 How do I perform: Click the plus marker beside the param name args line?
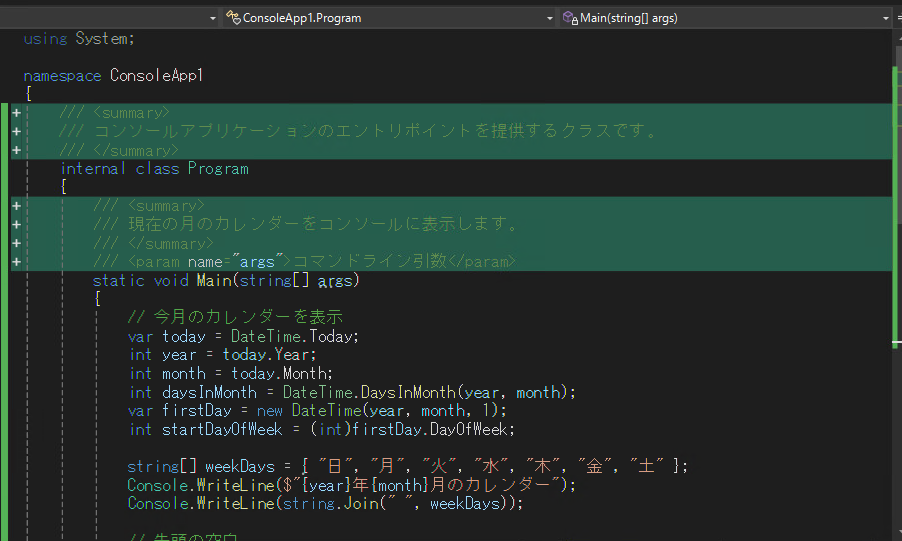16,261
